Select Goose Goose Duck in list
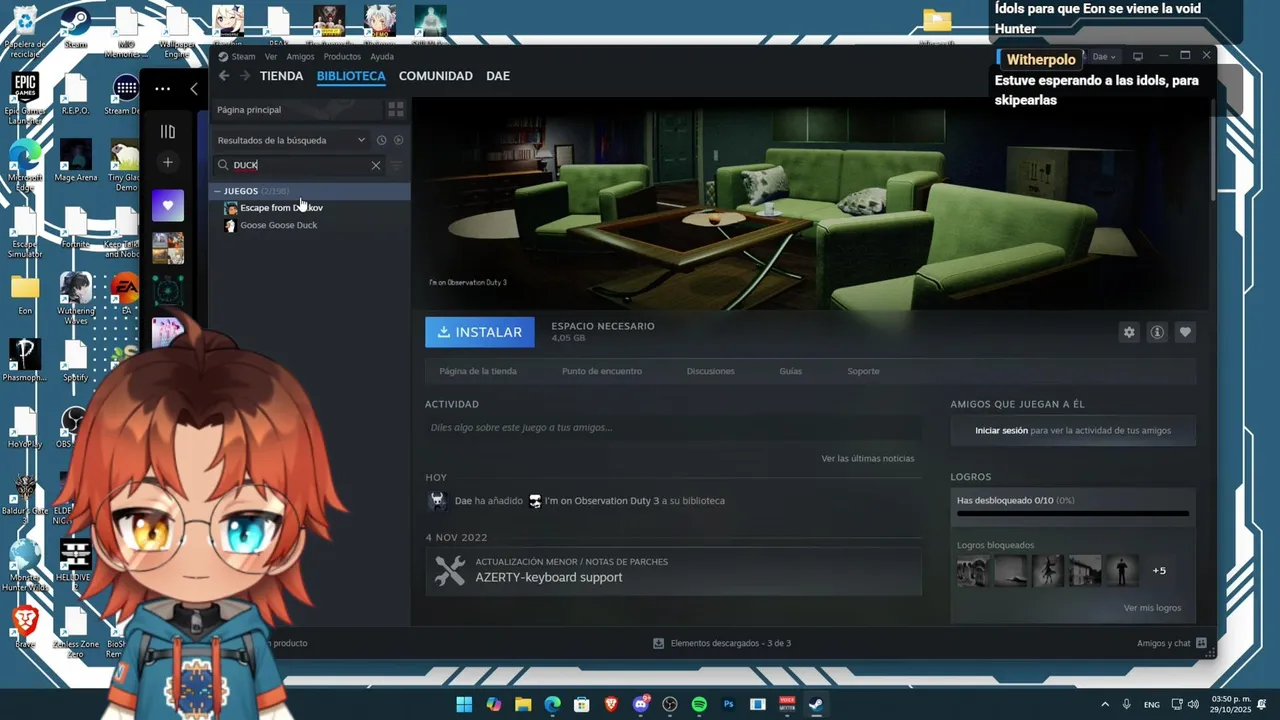This screenshot has width=1280, height=720. tap(310, 225)
